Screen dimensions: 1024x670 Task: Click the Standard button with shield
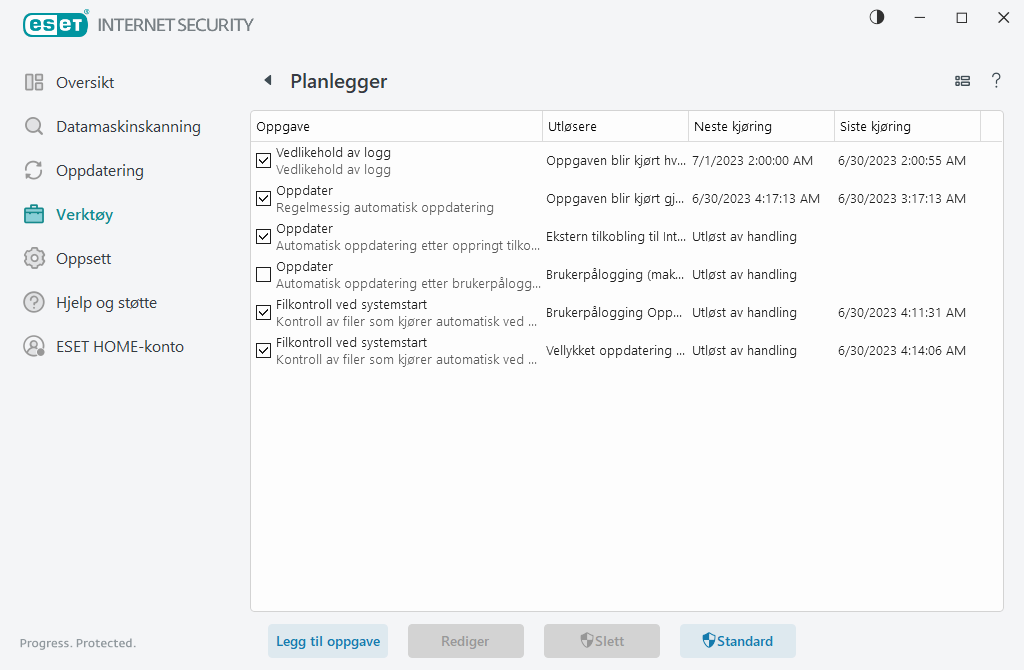(737, 641)
